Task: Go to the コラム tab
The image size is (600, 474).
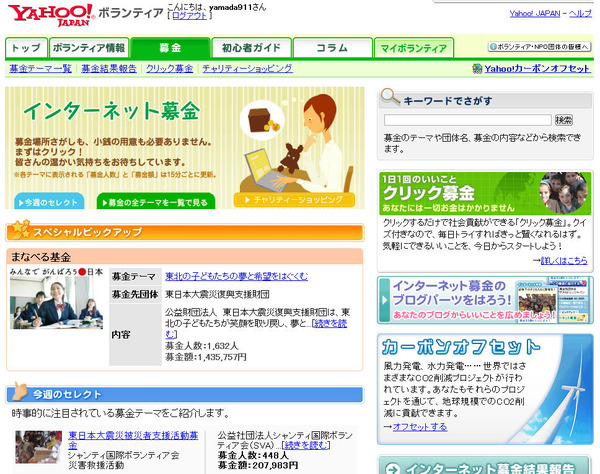Action: tap(333, 48)
